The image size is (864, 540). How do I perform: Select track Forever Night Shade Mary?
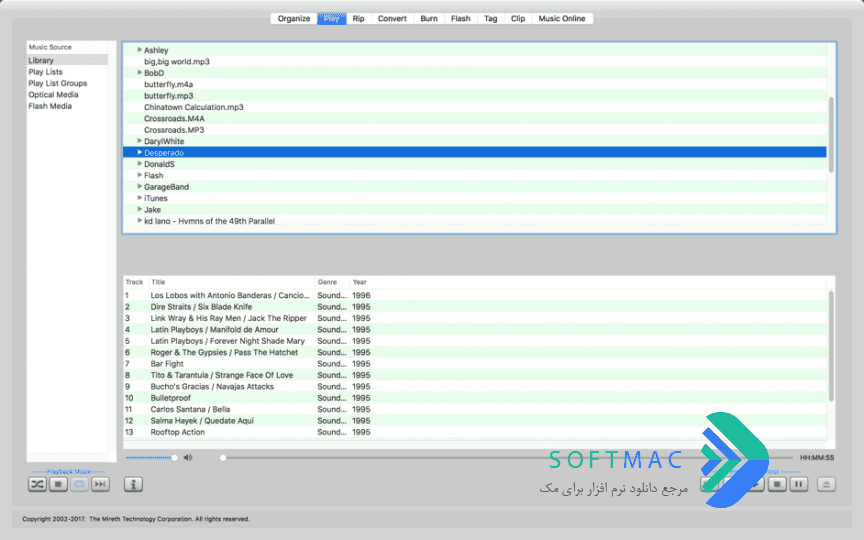tap(474, 341)
